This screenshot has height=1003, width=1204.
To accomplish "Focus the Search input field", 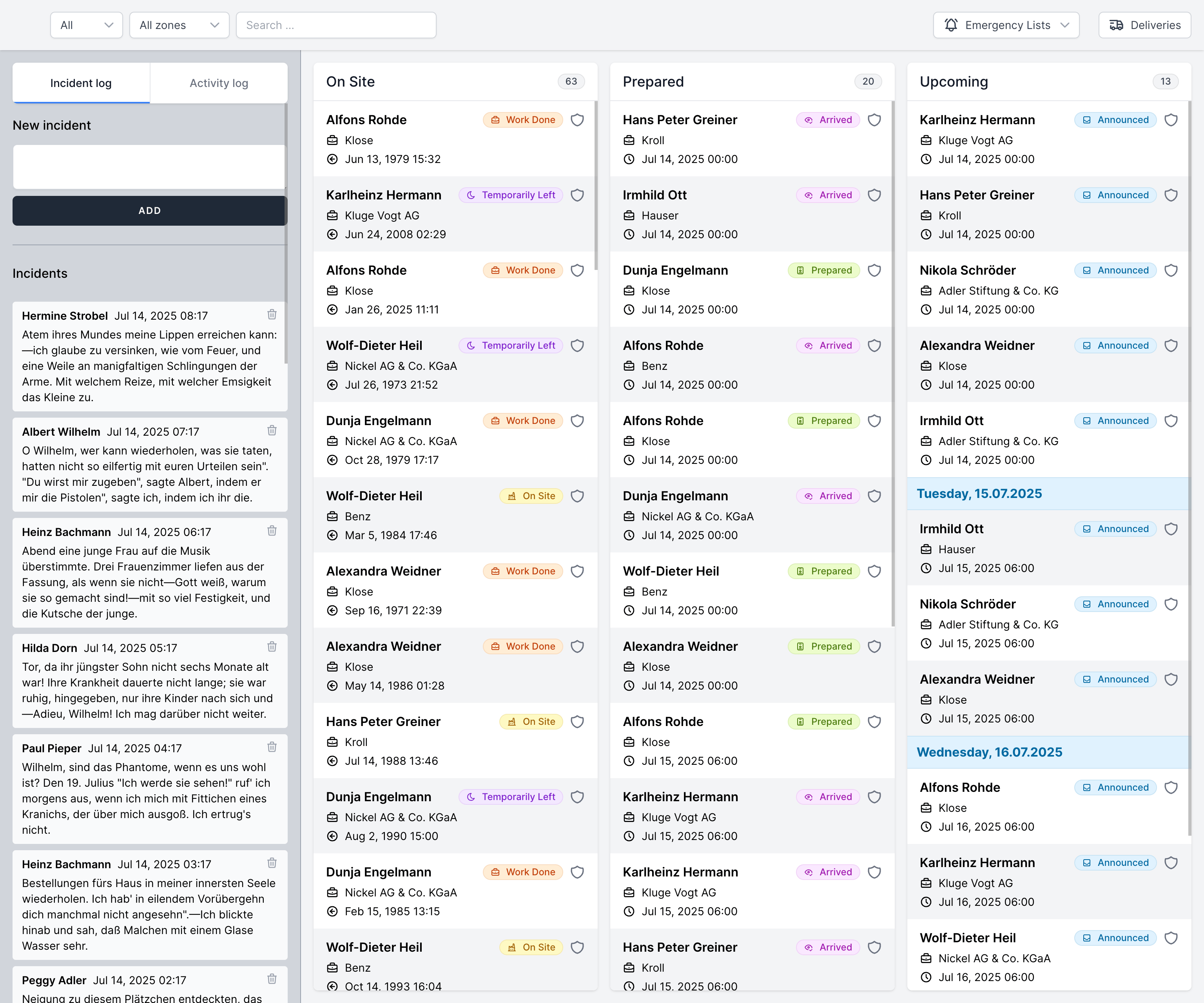I will [336, 25].
